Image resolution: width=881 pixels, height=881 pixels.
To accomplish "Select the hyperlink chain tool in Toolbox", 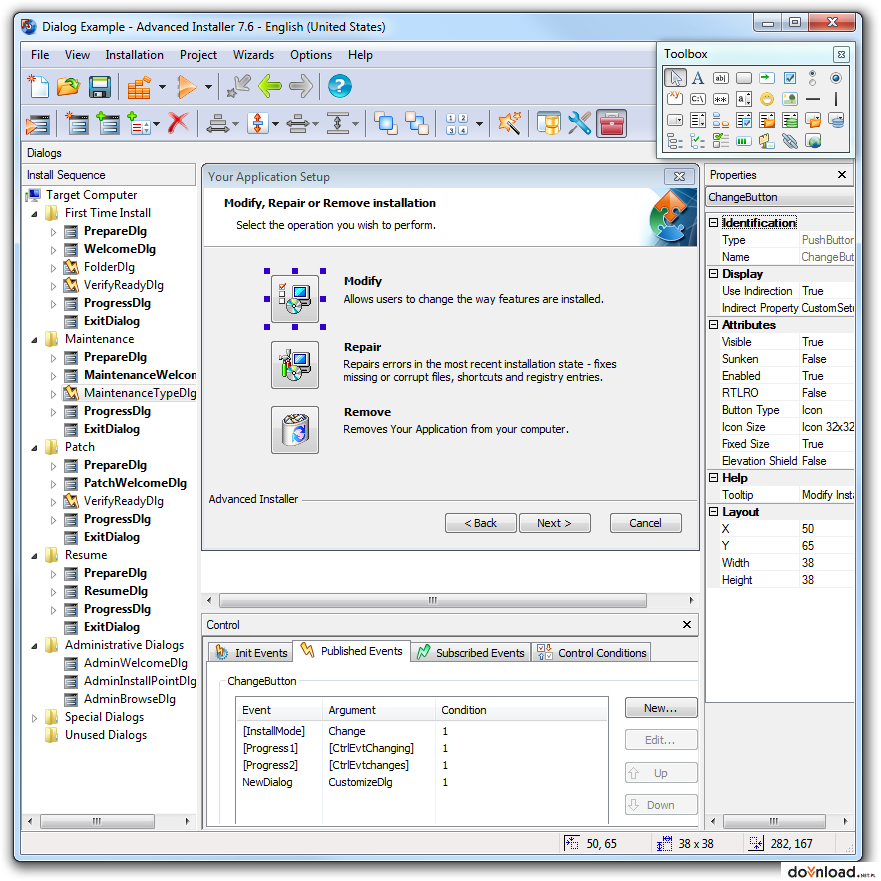I will 790,141.
